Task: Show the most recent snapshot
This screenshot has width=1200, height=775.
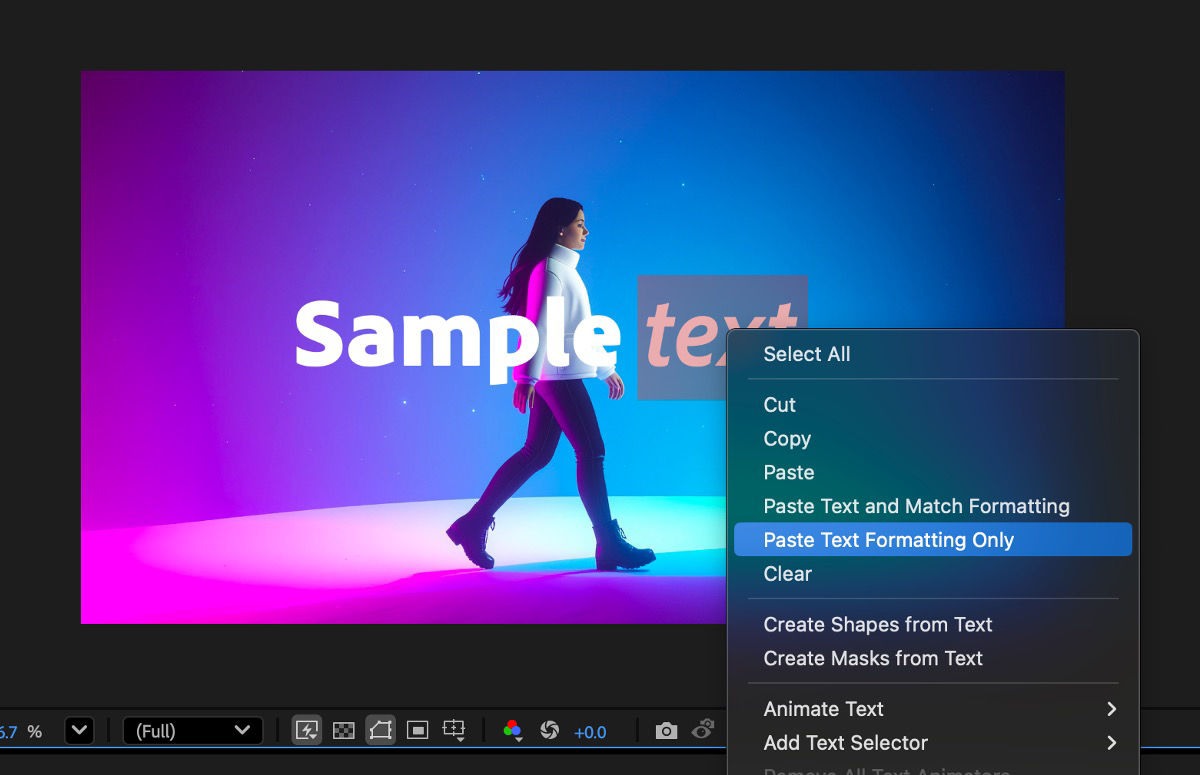Action: (704, 731)
